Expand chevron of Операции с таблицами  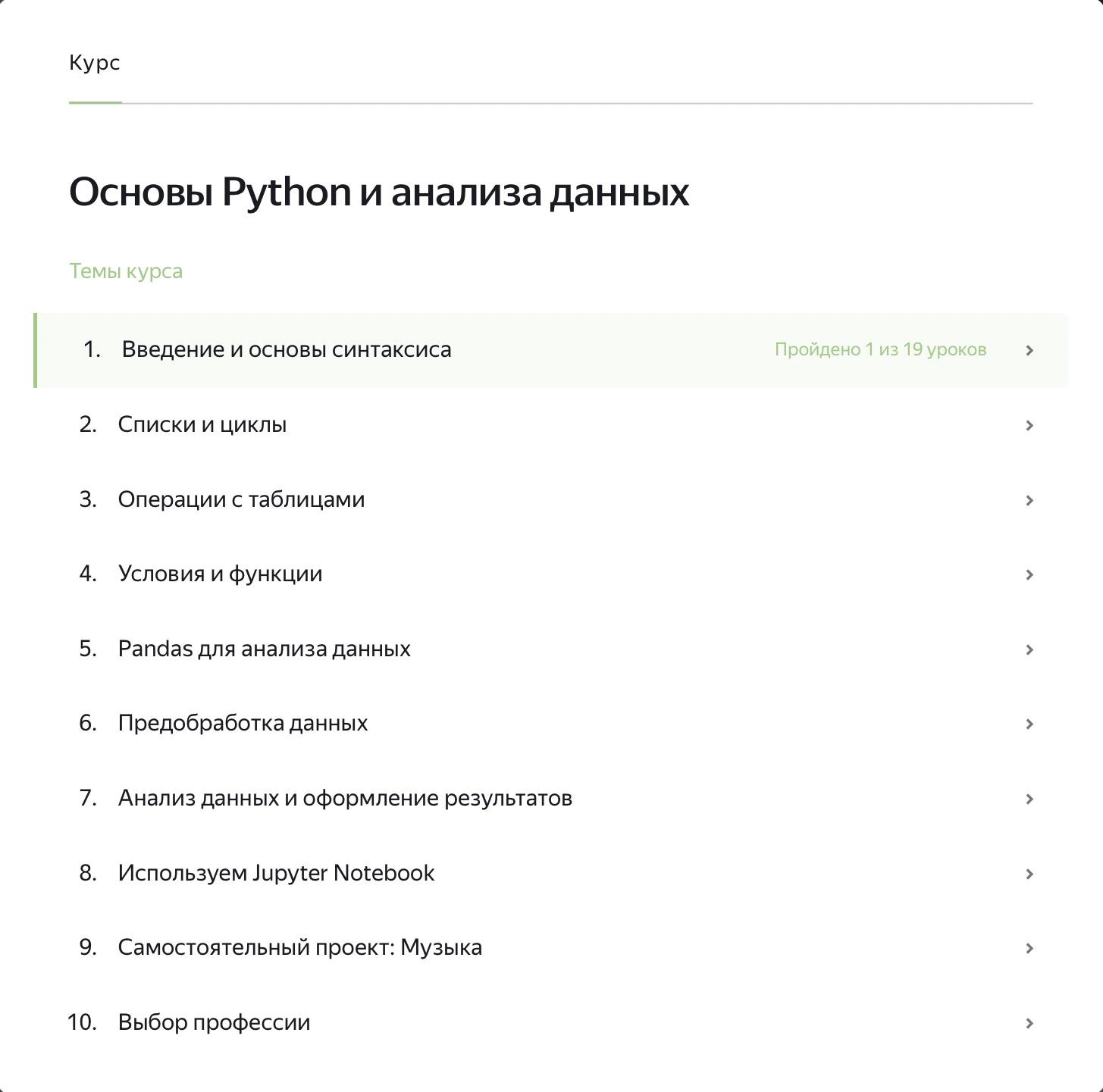pyautogui.click(x=1029, y=500)
